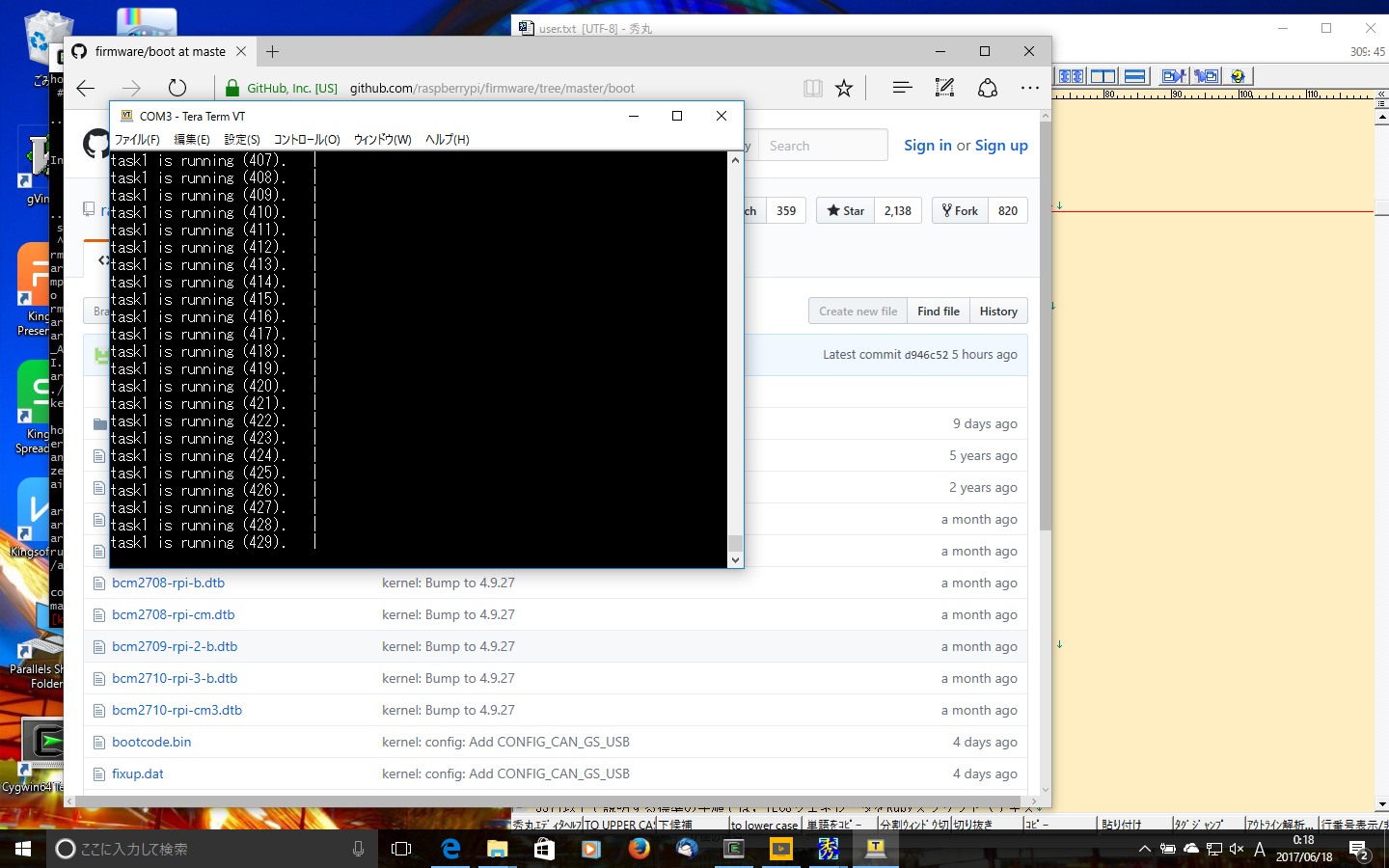Open the 359 watchers count

[x=786, y=210]
